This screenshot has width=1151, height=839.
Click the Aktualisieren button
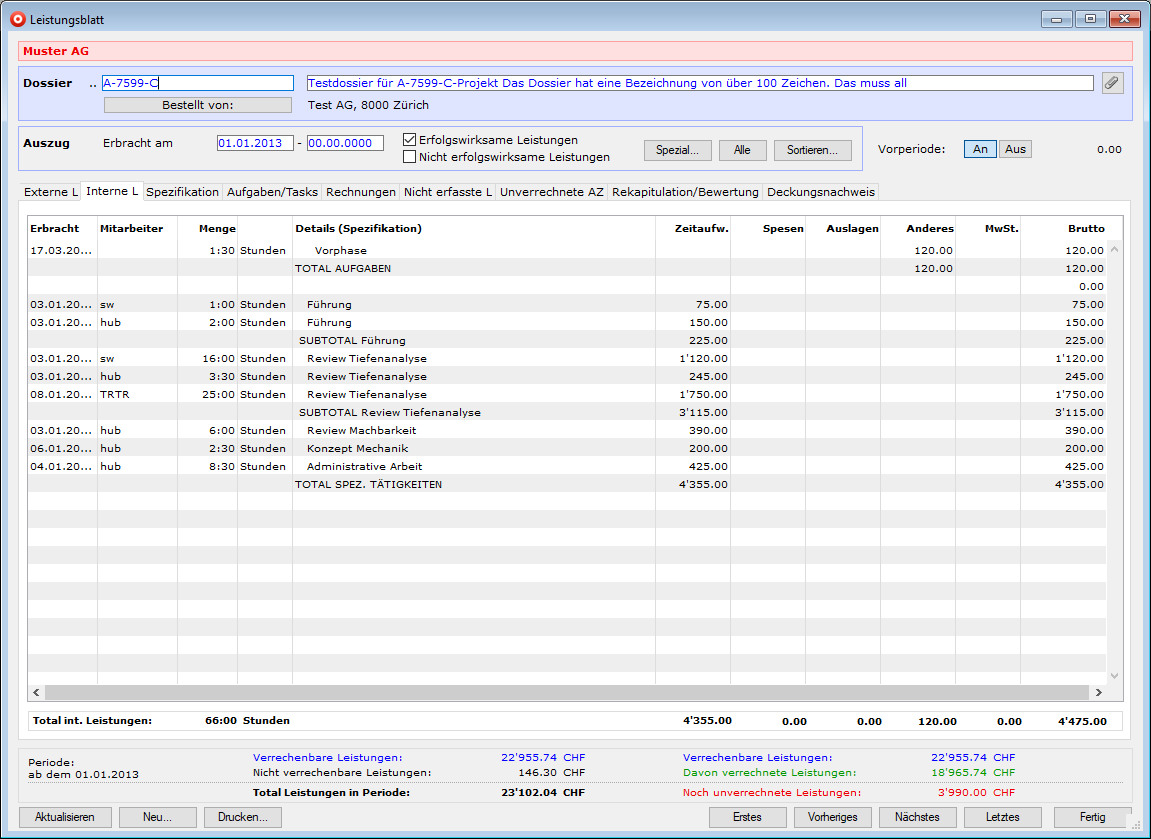(x=65, y=817)
